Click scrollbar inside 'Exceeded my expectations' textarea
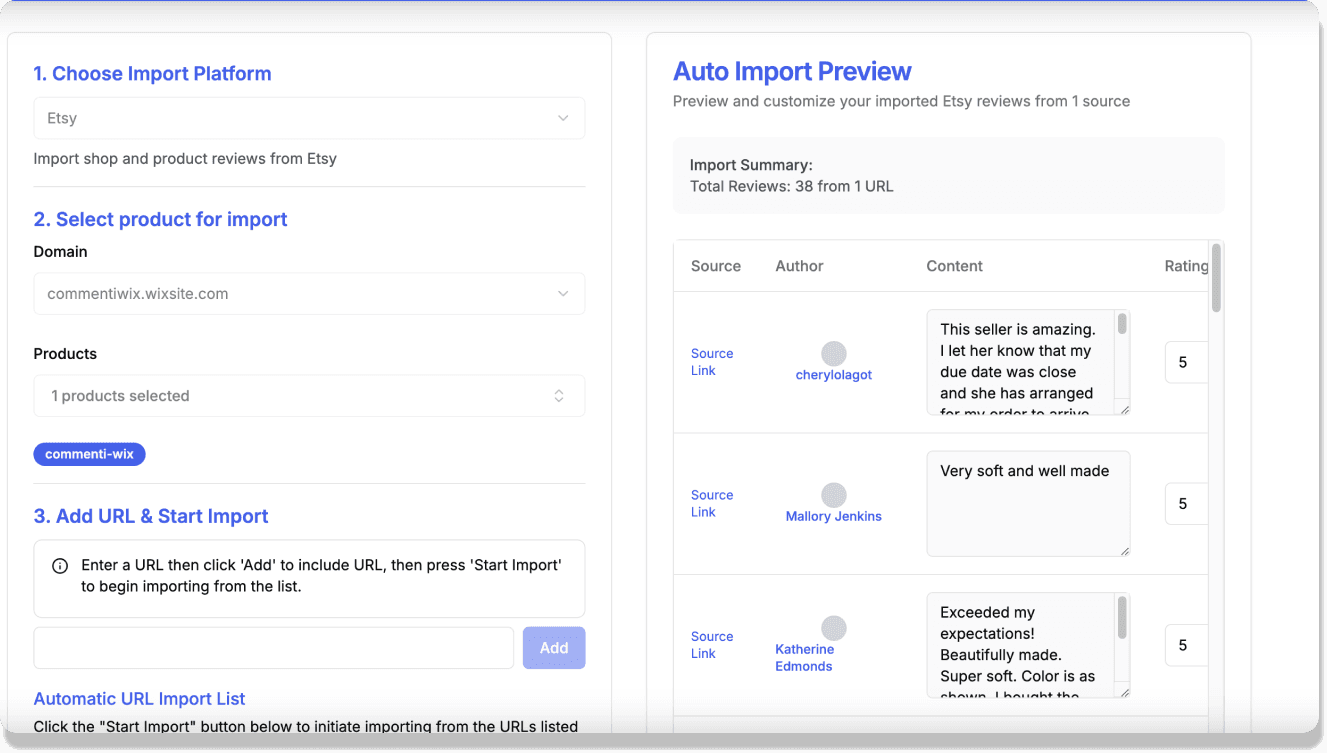Viewport: 1327px width, 753px height. pos(1122,618)
